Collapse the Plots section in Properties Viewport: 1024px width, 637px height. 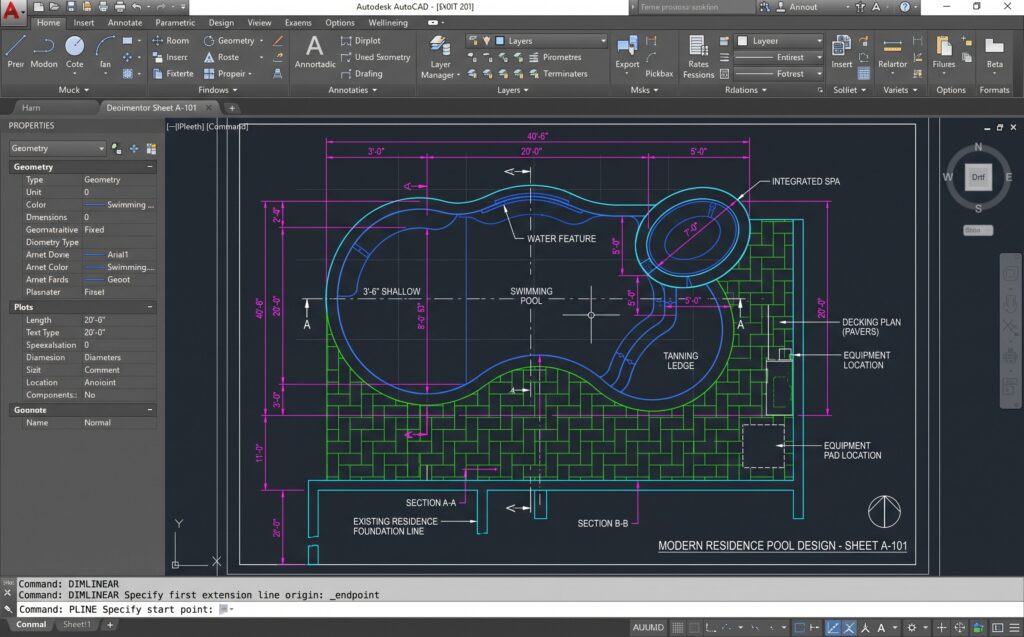click(x=150, y=307)
